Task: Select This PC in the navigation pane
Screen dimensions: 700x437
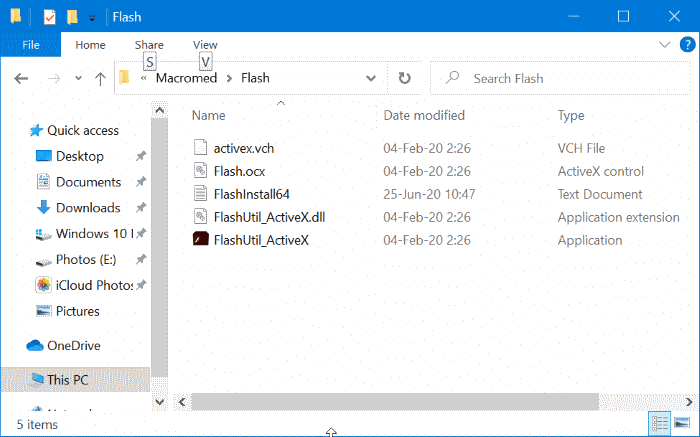Action: point(75,380)
